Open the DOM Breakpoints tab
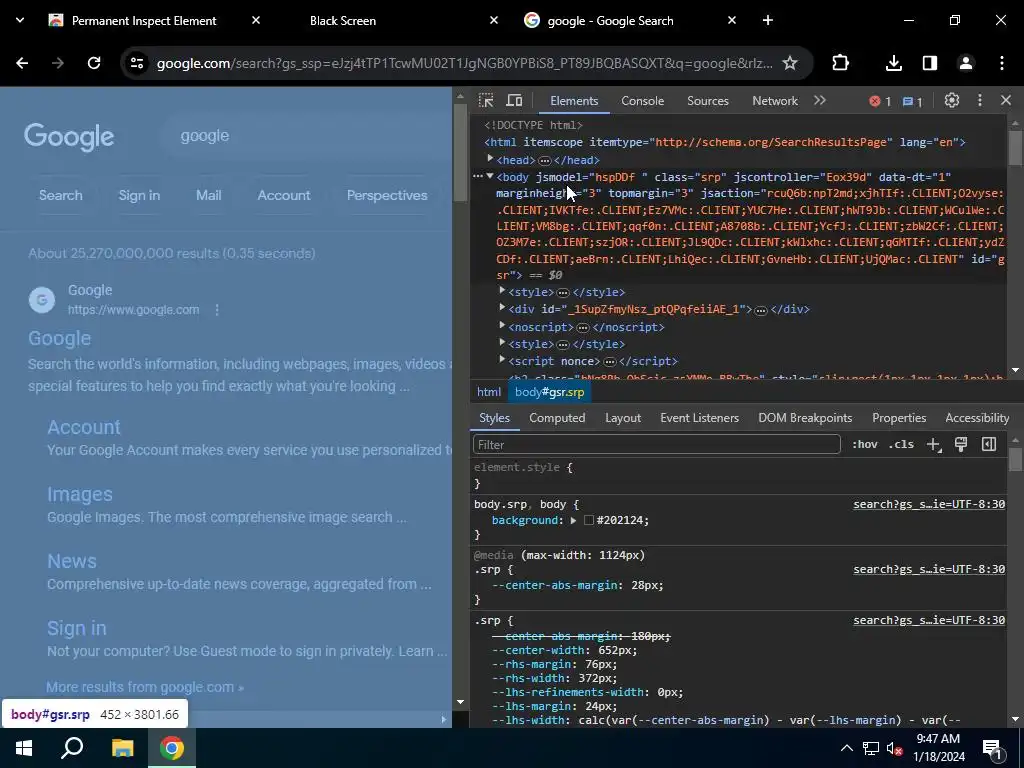1024x768 pixels. point(805,418)
